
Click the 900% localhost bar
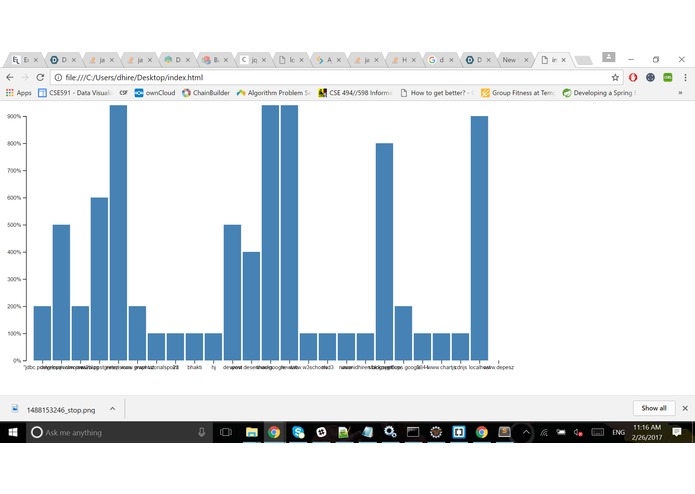[480, 238]
